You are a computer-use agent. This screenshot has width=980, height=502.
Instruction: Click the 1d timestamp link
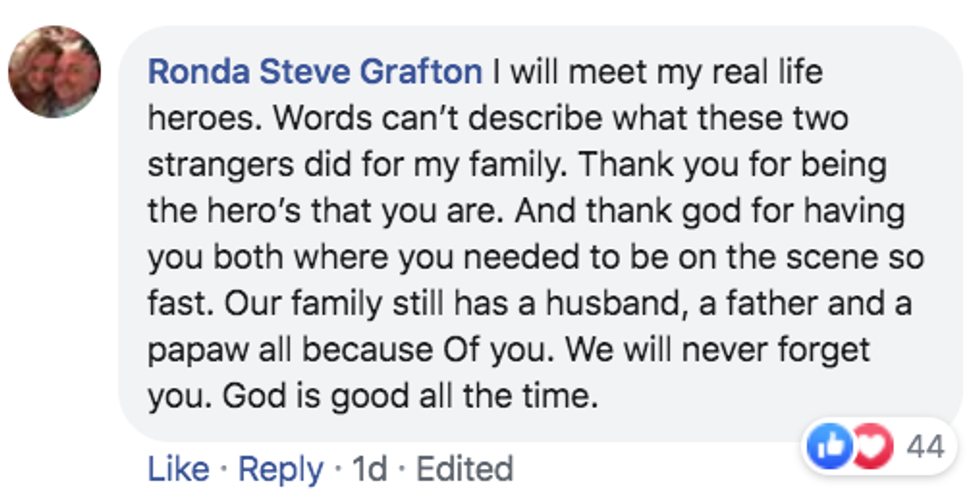coord(370,468)
